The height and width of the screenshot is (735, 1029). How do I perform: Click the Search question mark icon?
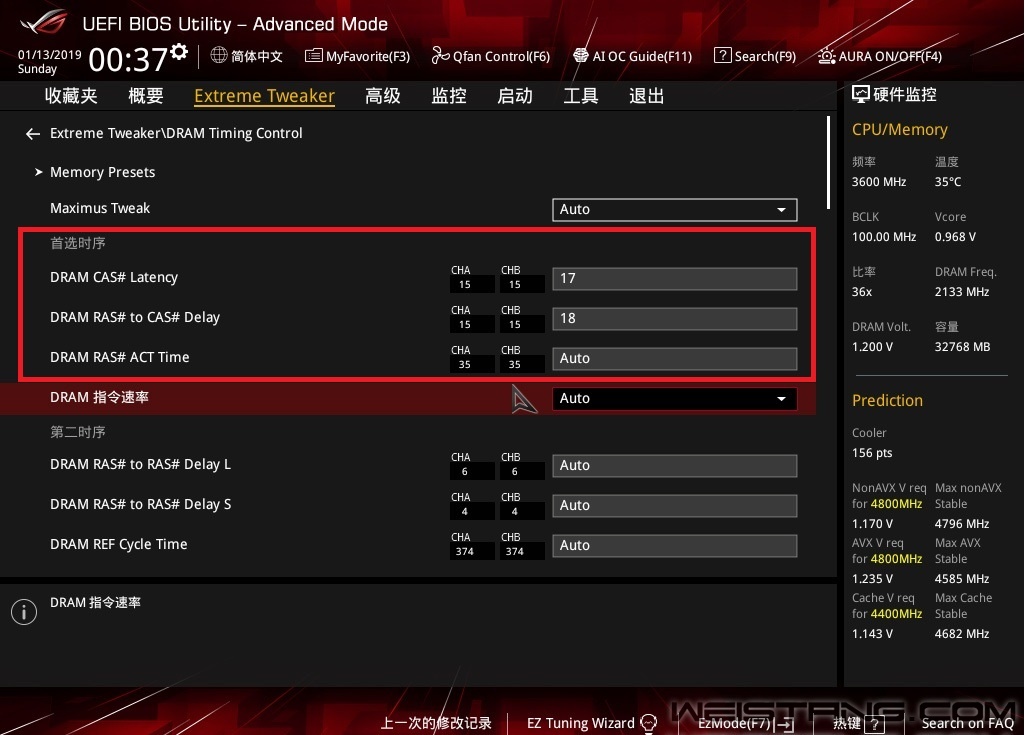[x=722, y=55]
